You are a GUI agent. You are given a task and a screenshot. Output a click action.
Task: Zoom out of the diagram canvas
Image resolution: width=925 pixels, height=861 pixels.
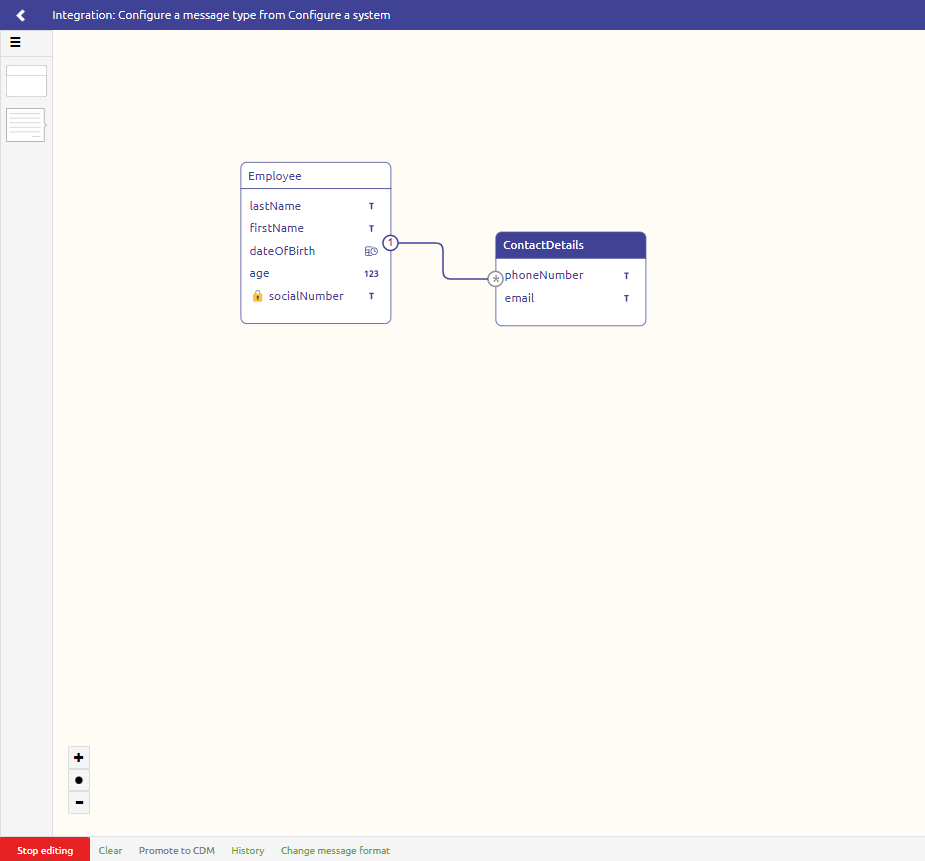pos(78,802)
